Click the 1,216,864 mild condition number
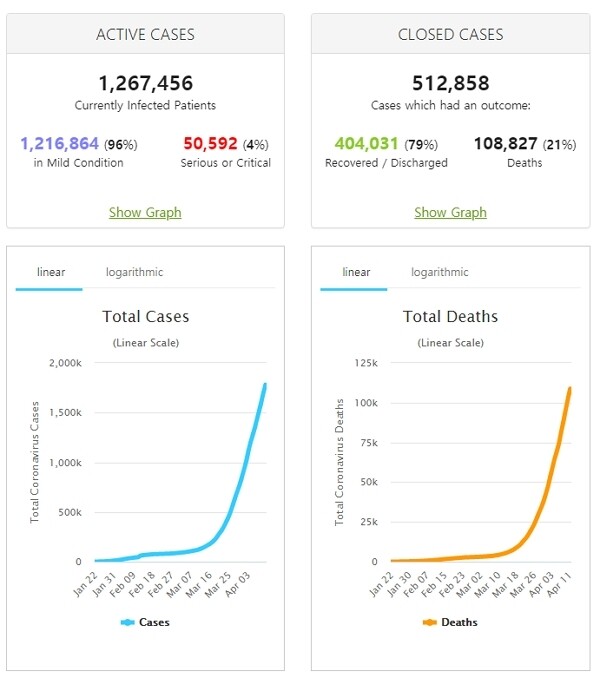 click(x=58, y=144)
